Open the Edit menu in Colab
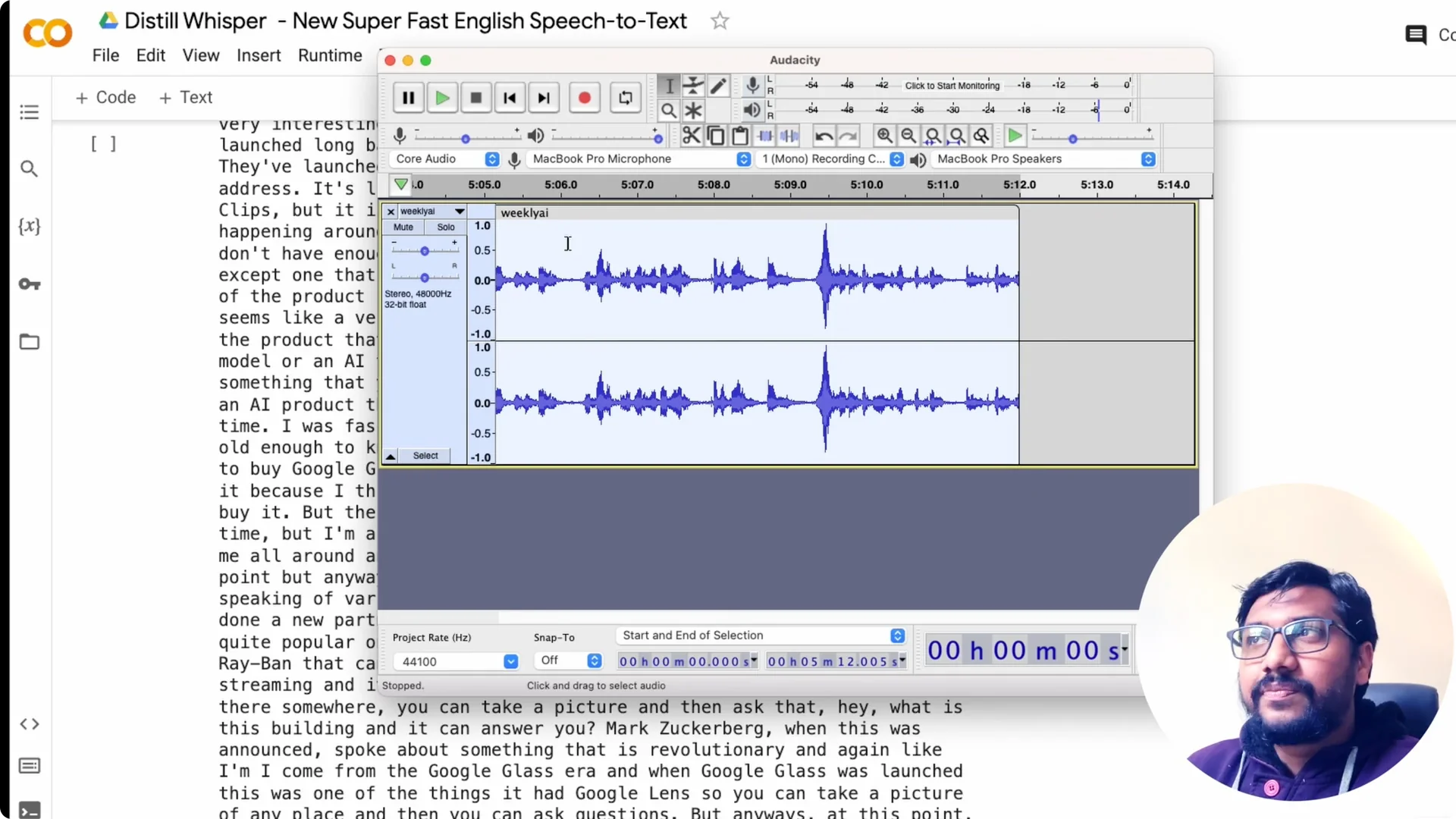This screenshot has height=819, width=1456. [x=151, y=55]
